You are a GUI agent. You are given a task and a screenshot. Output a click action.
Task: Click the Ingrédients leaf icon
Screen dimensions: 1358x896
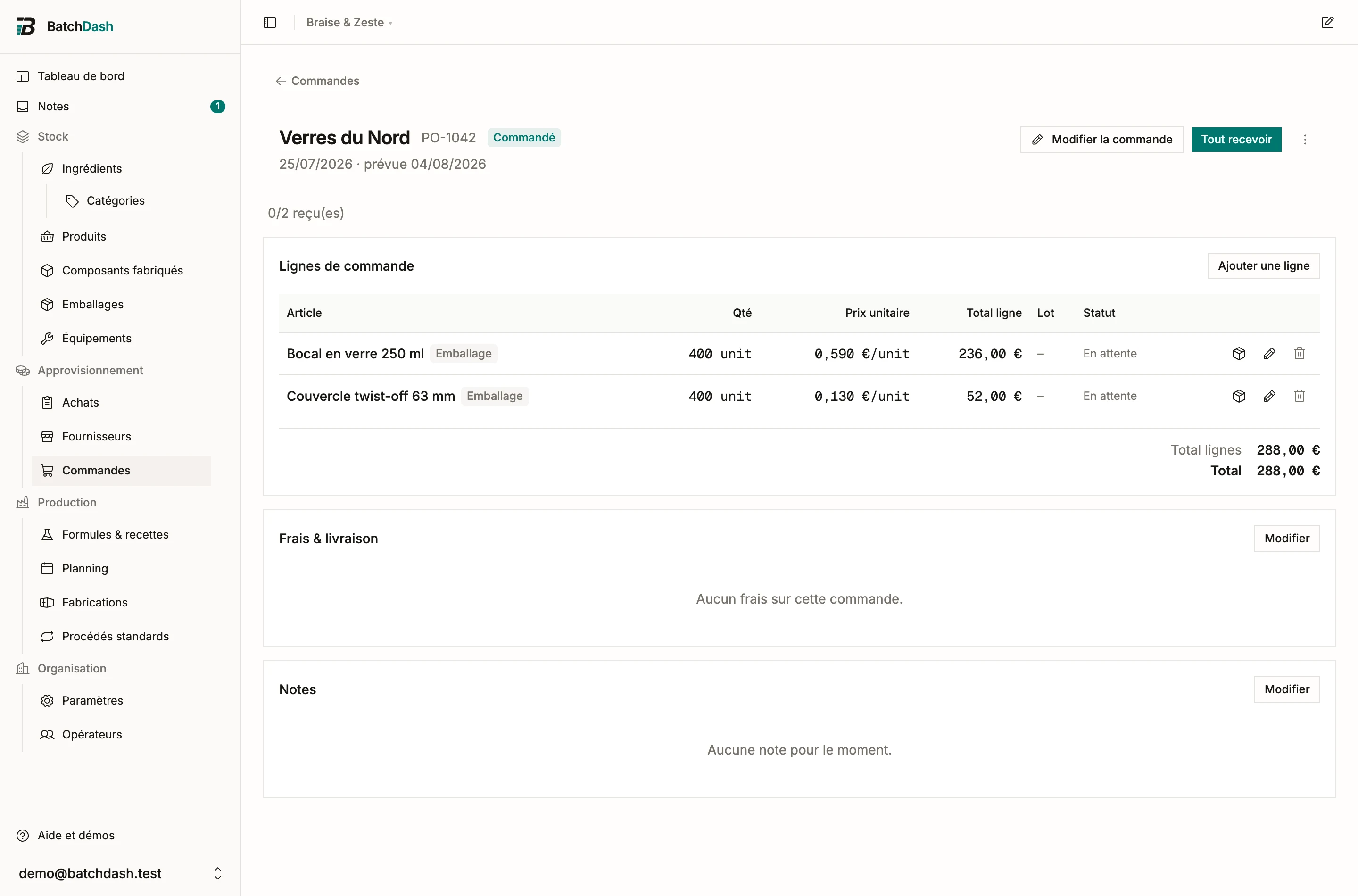(48, 168)
